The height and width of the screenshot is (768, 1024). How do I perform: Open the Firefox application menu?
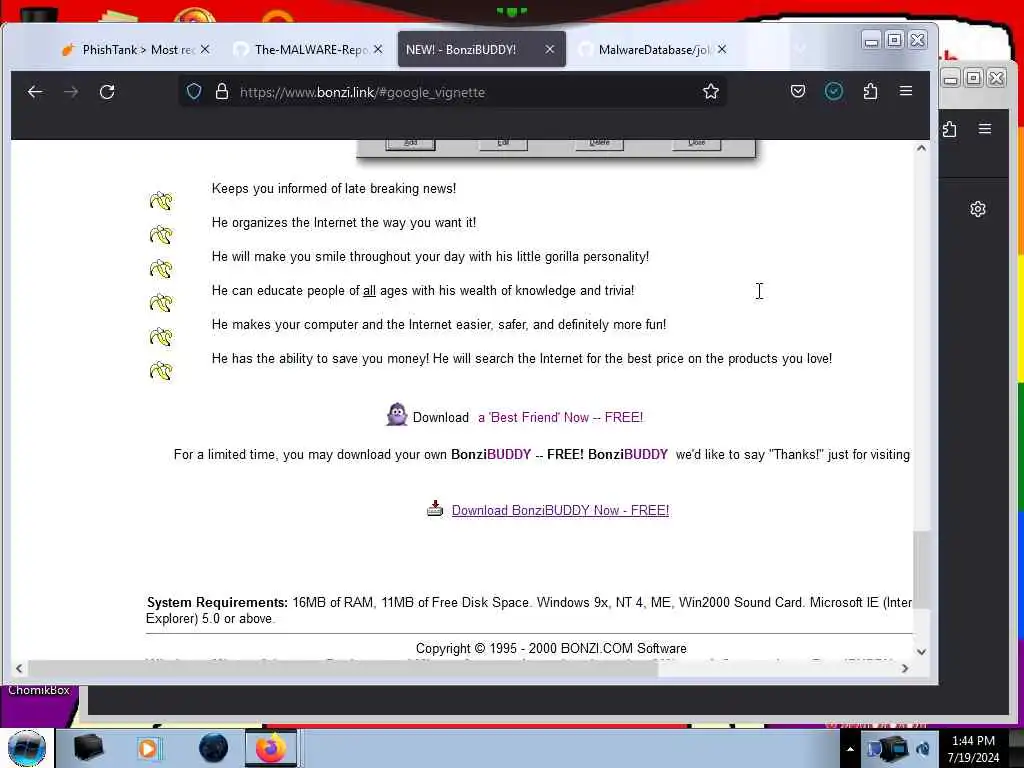pyautogui.click(x=906, y=91)
